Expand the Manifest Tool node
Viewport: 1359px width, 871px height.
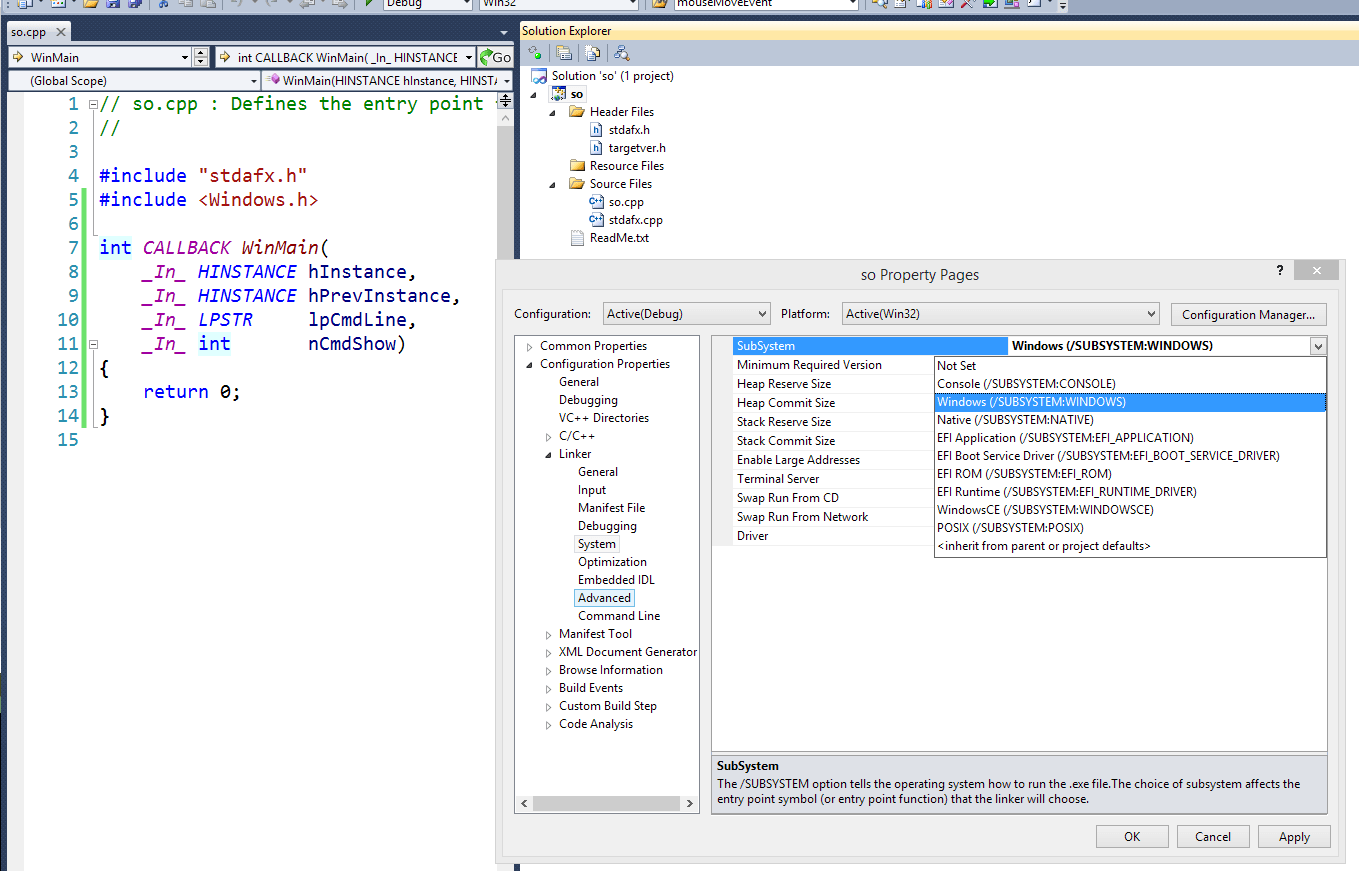click(x=548, y=634)
